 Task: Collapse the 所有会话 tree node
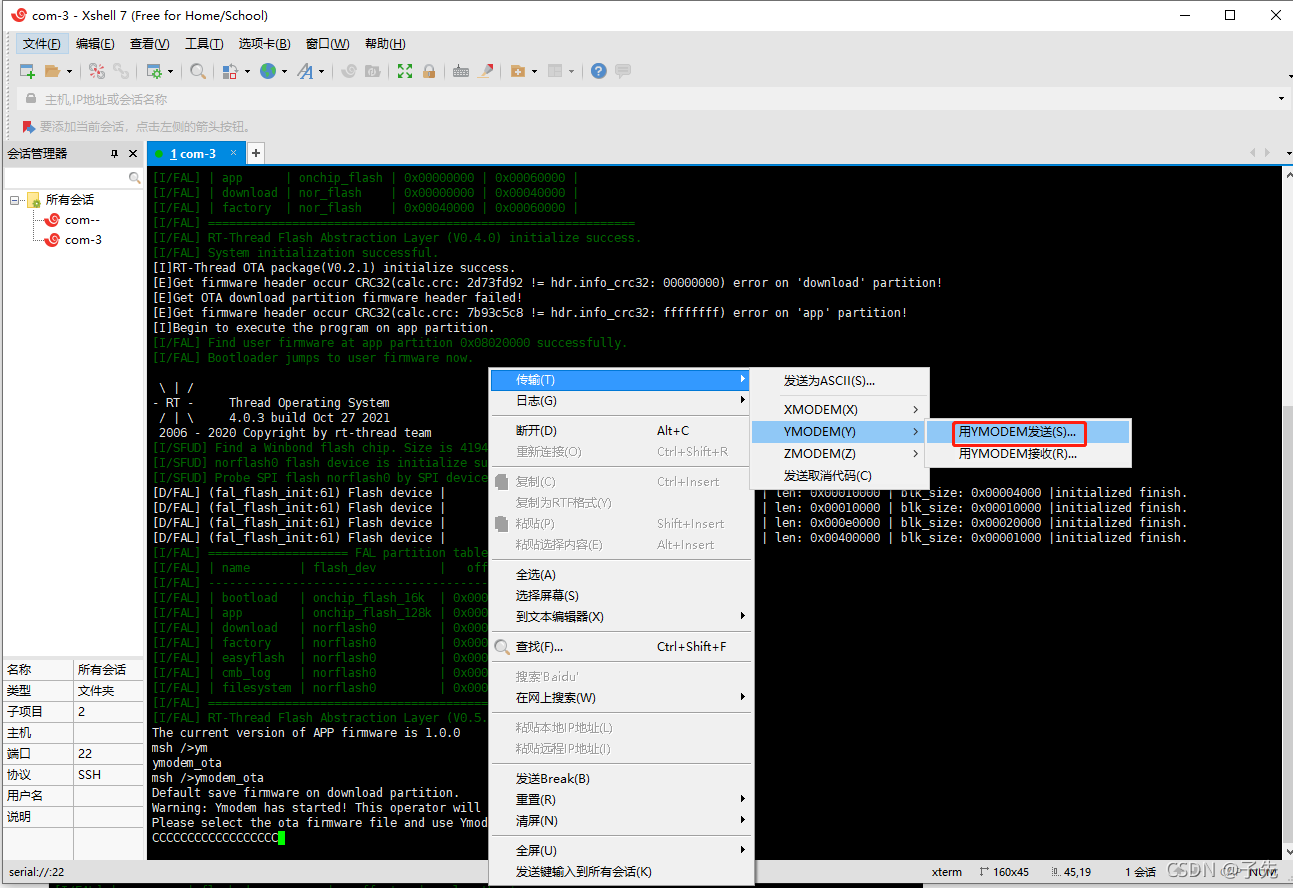coord(16,200)
